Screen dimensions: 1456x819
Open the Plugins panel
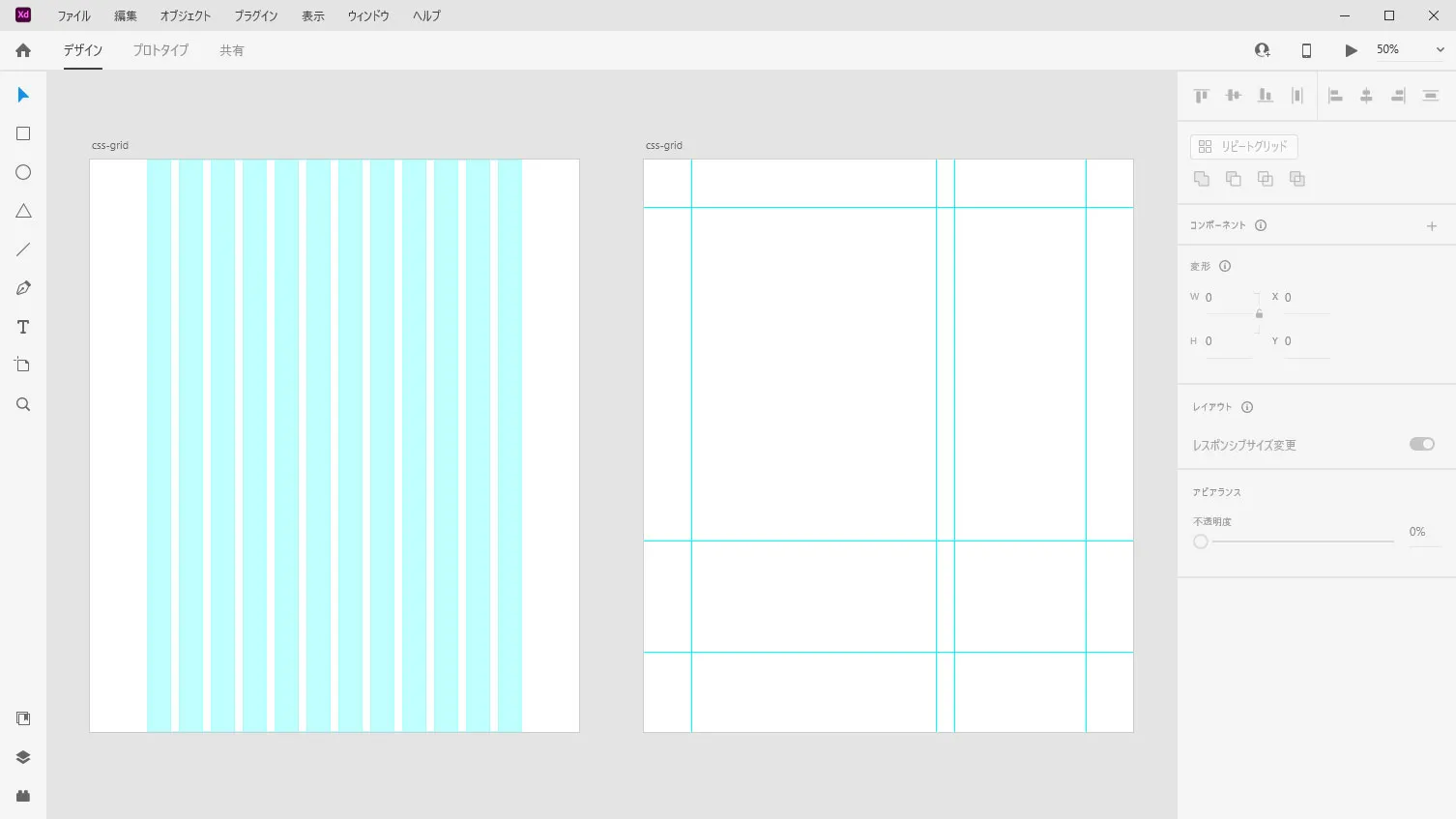click(x=22, y=796)
